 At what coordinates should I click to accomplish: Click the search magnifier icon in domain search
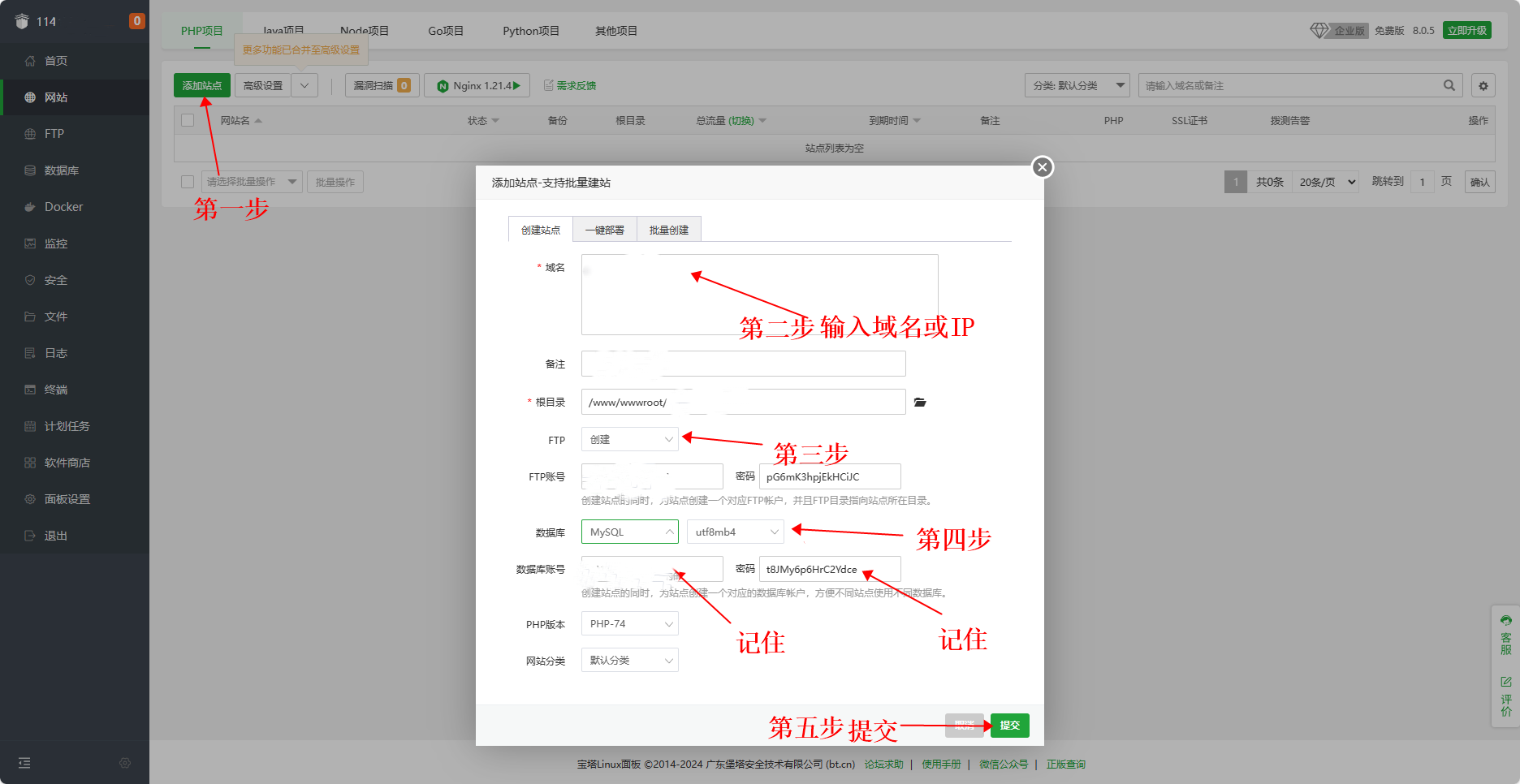click(x=1449, y=85)
